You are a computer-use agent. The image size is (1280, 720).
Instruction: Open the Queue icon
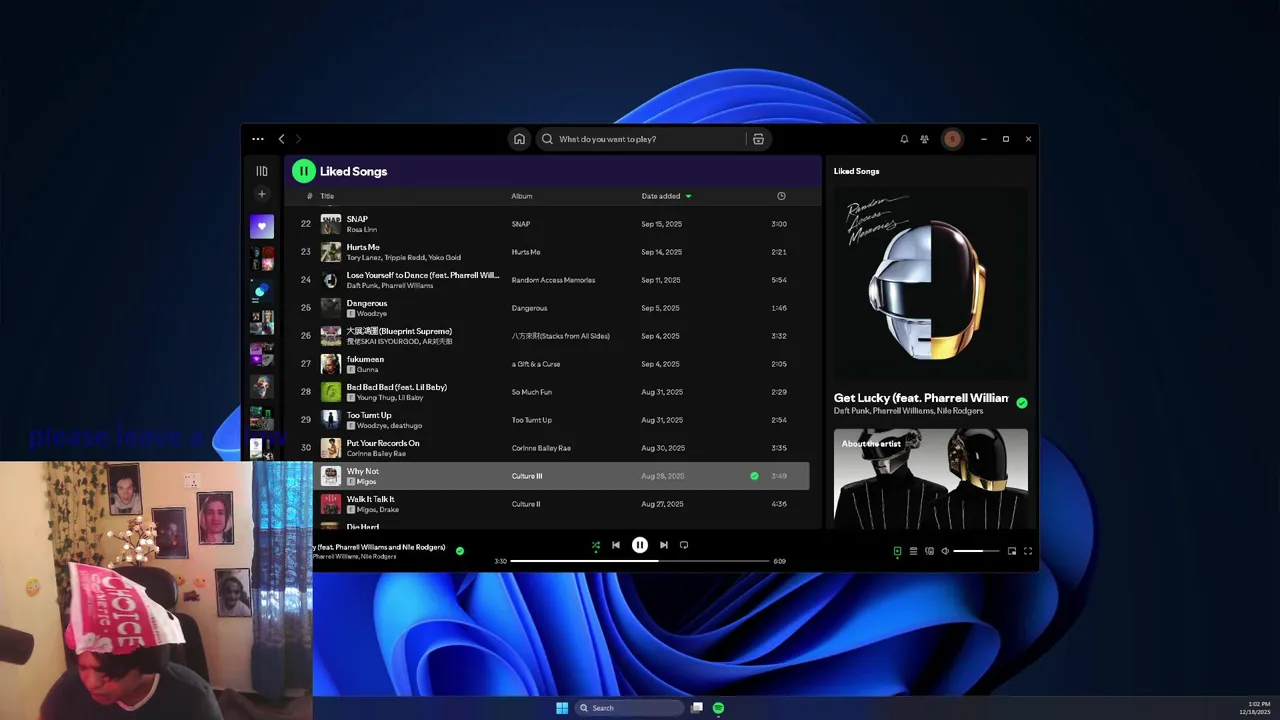(x=913, y=551)
